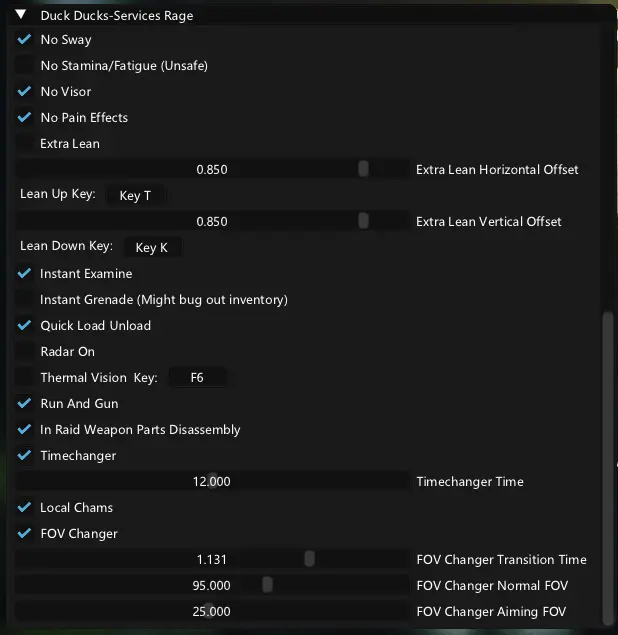The width and height of the screenshot is (618, 635).
Task: Turn off No Pain Effects
Action: pyautogui.click(x=25, y=118)
